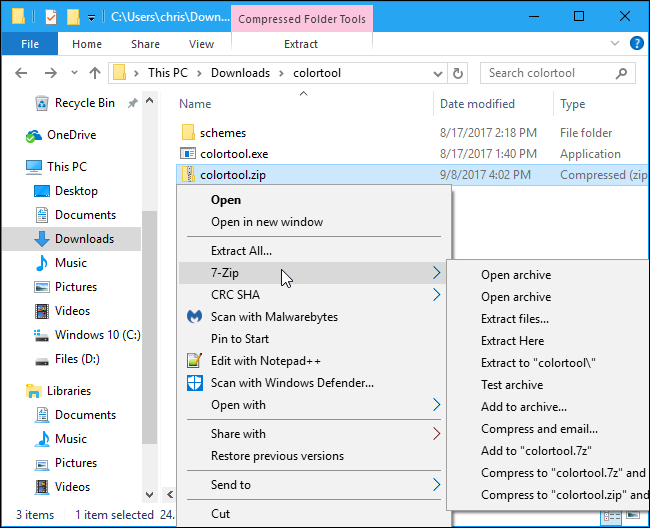Click the Windows Defender shield icon
Screen dimensions: 650x528
pos(195,383)
